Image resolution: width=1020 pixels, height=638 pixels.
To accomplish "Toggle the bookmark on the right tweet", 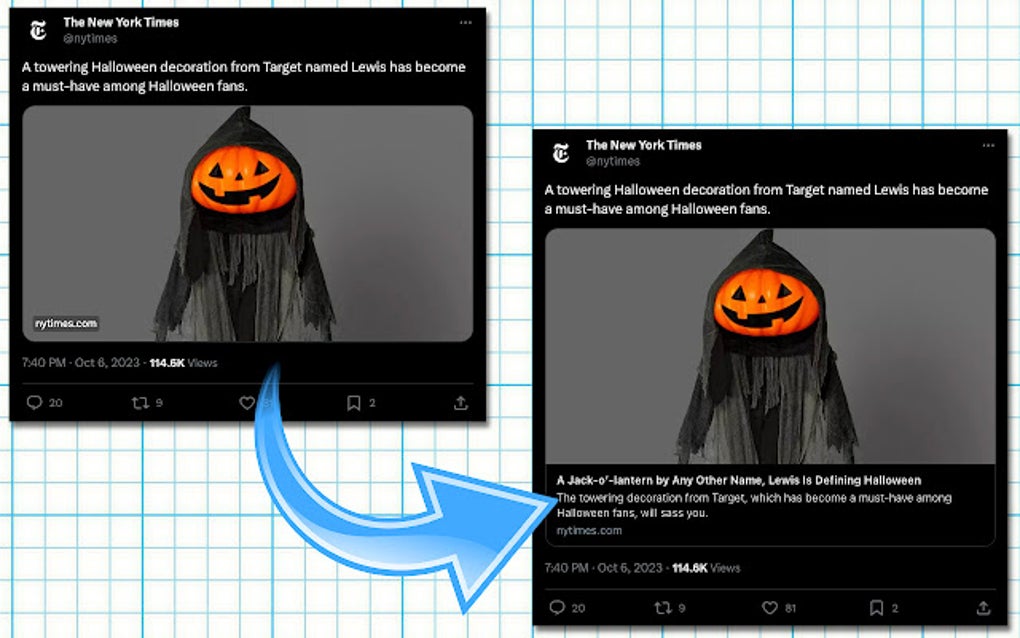I will [876, 607].
